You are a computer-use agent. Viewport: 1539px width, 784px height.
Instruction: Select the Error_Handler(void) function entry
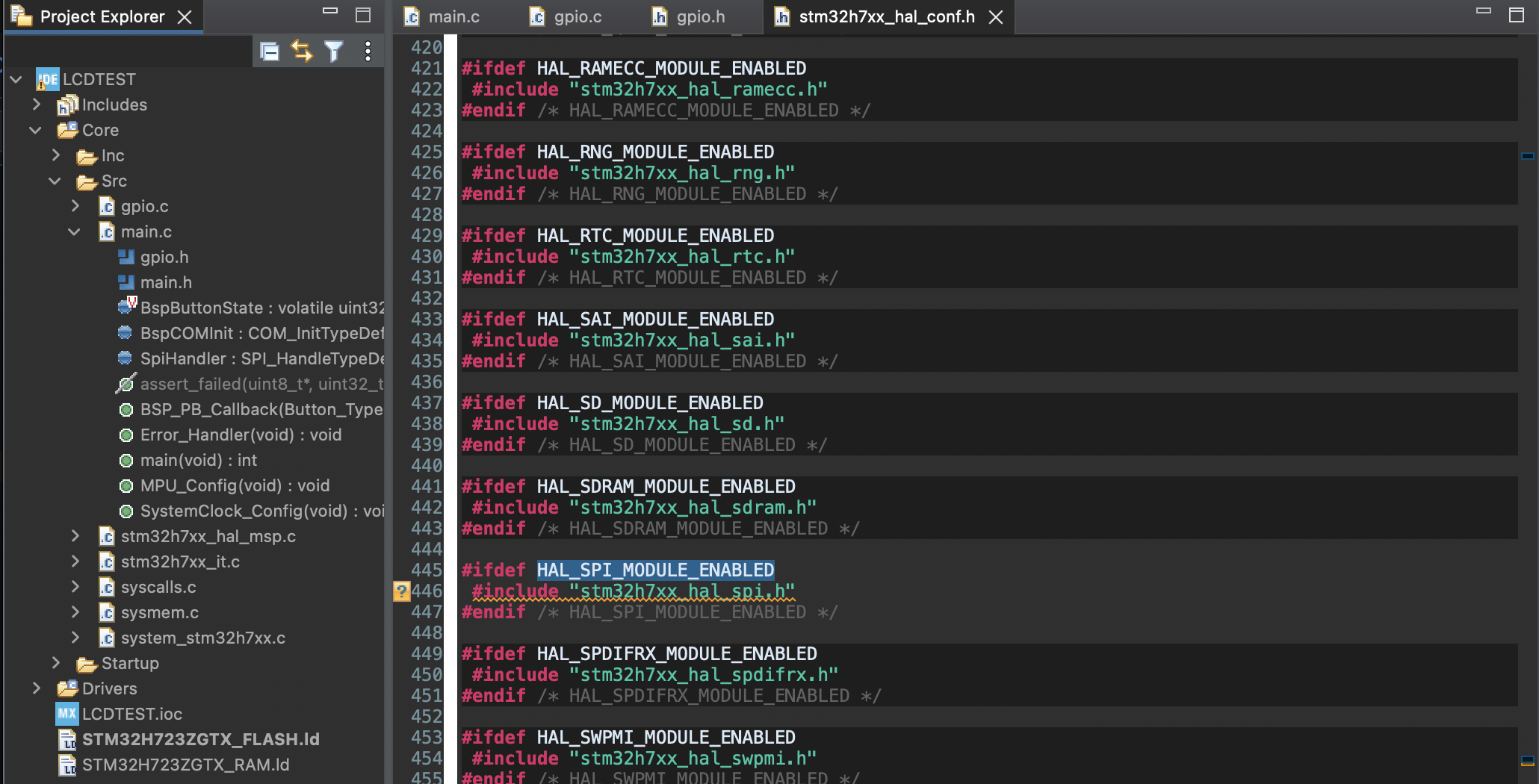(x=241, y=435)
